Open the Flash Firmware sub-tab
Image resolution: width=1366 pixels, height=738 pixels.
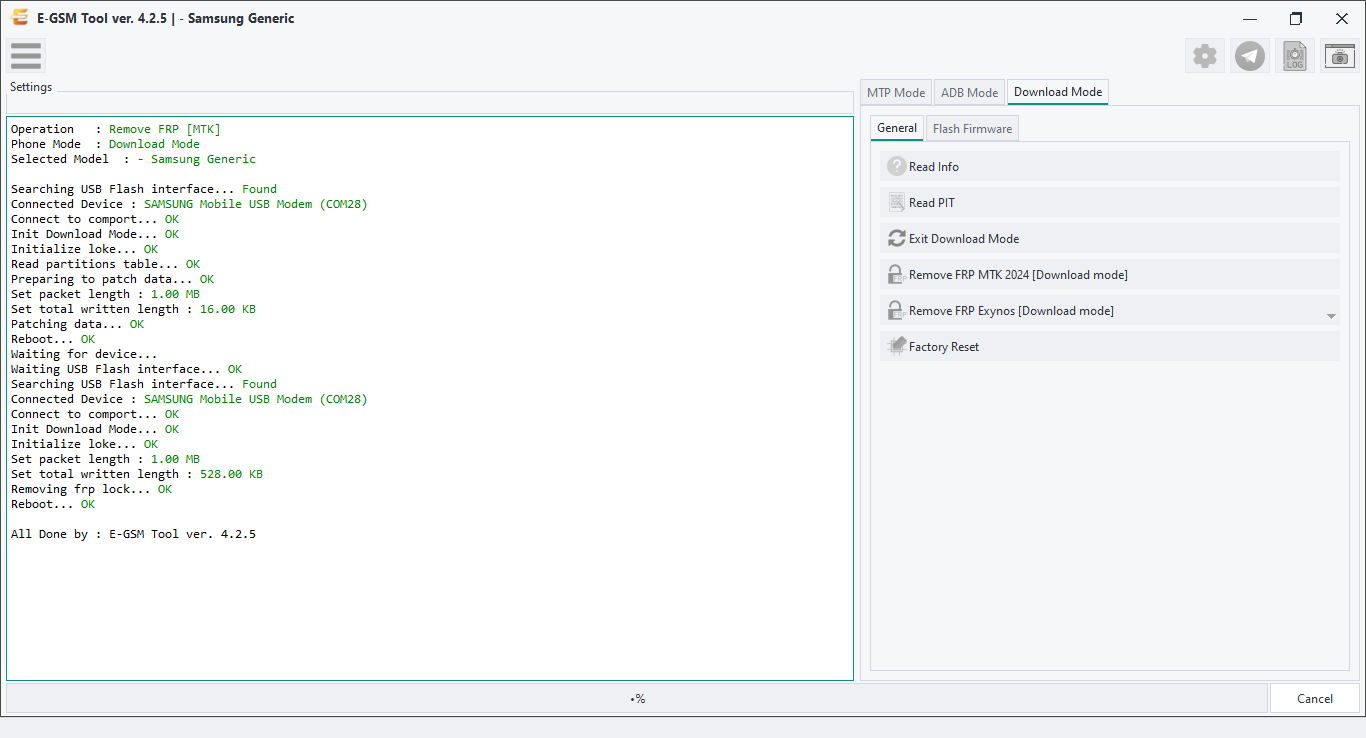pyautogui.click(x=973, y=128)
